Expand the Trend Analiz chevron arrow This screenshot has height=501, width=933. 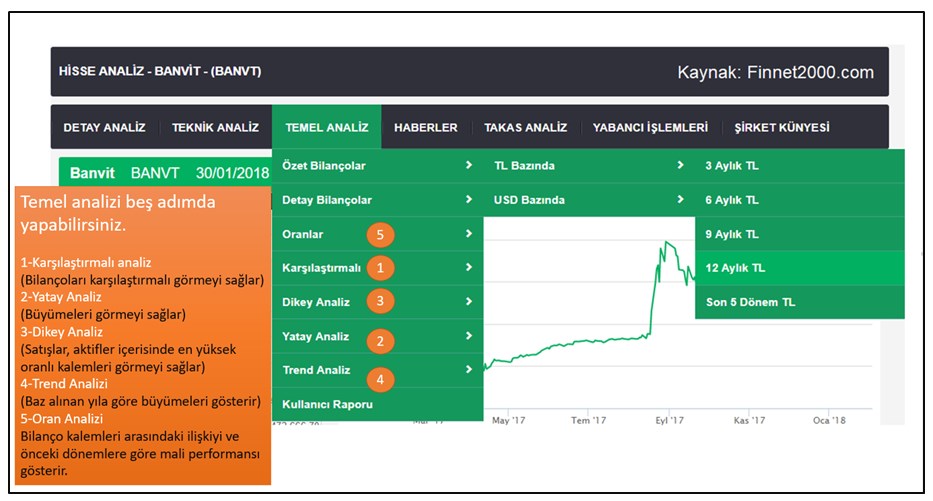pyautogui.click(x=469, y=370)
